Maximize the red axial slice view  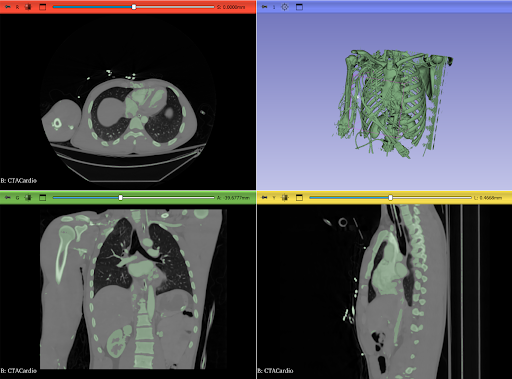[x=43, y=7]
